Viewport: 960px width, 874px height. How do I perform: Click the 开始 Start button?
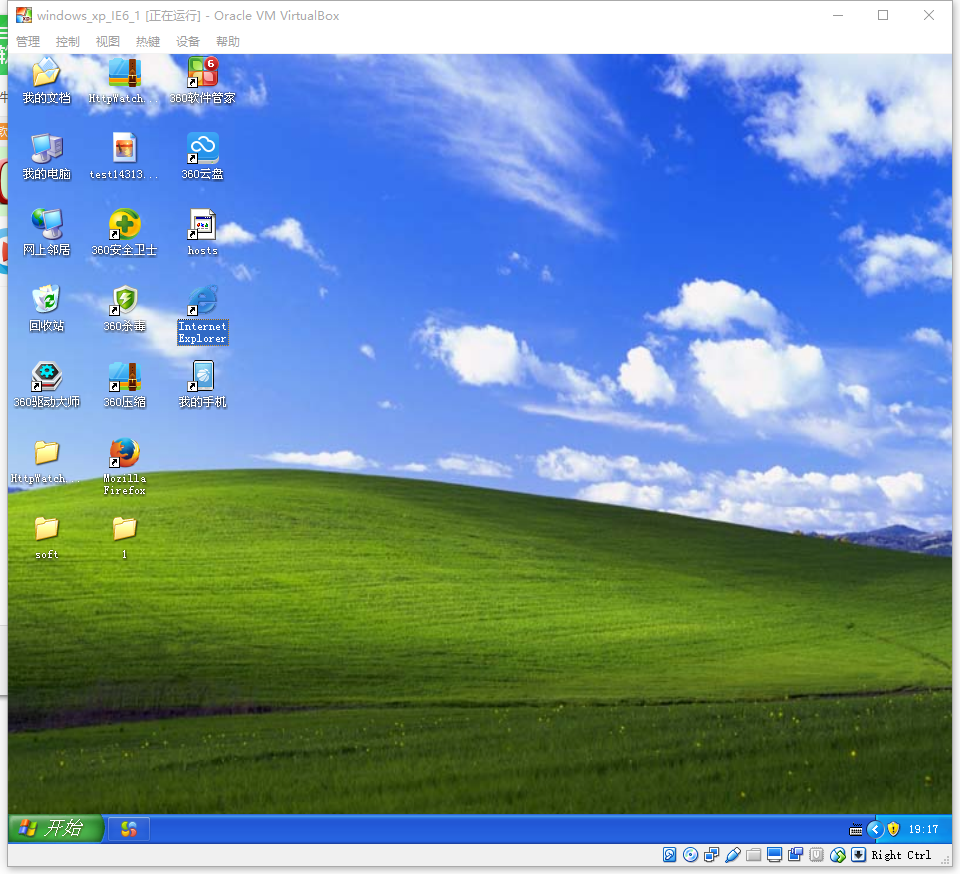56,828
